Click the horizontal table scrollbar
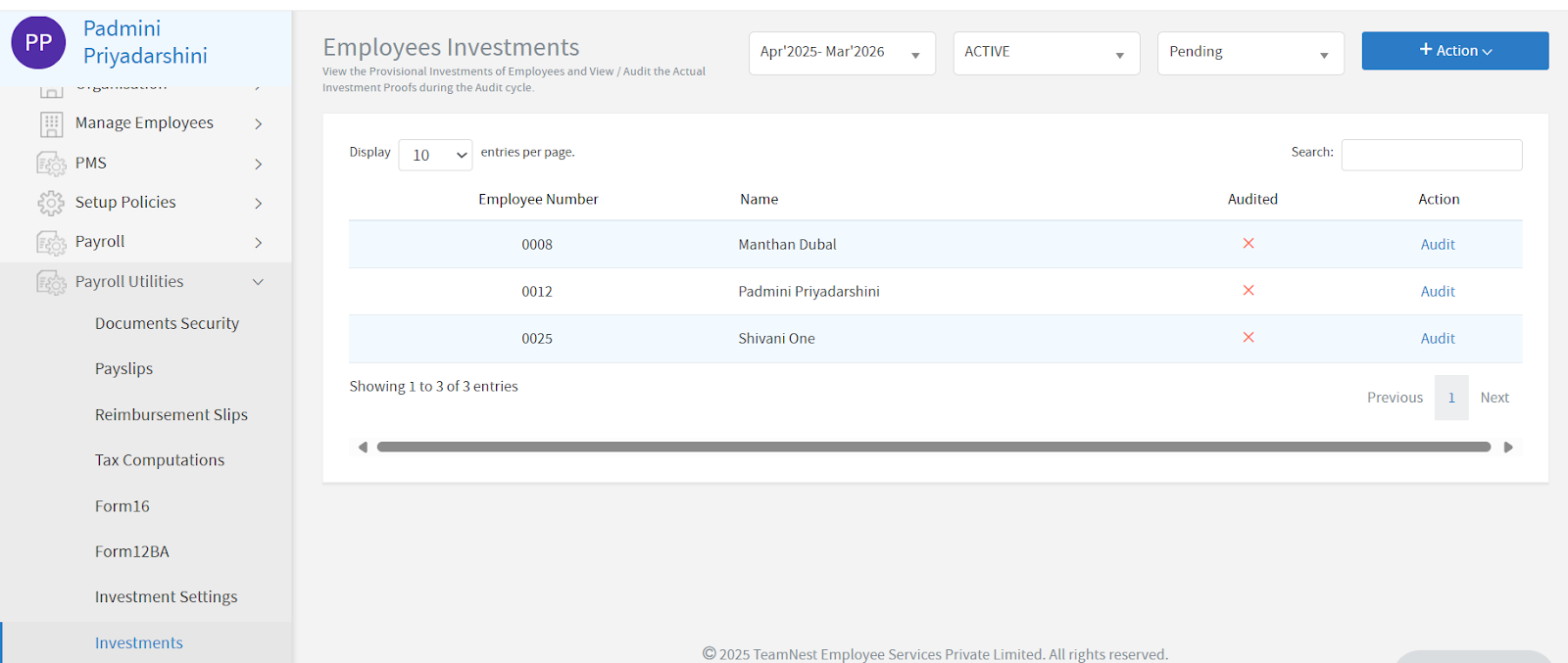This screenshot has width=1568, height=663. pyautogui.click(x=933, y=448)
